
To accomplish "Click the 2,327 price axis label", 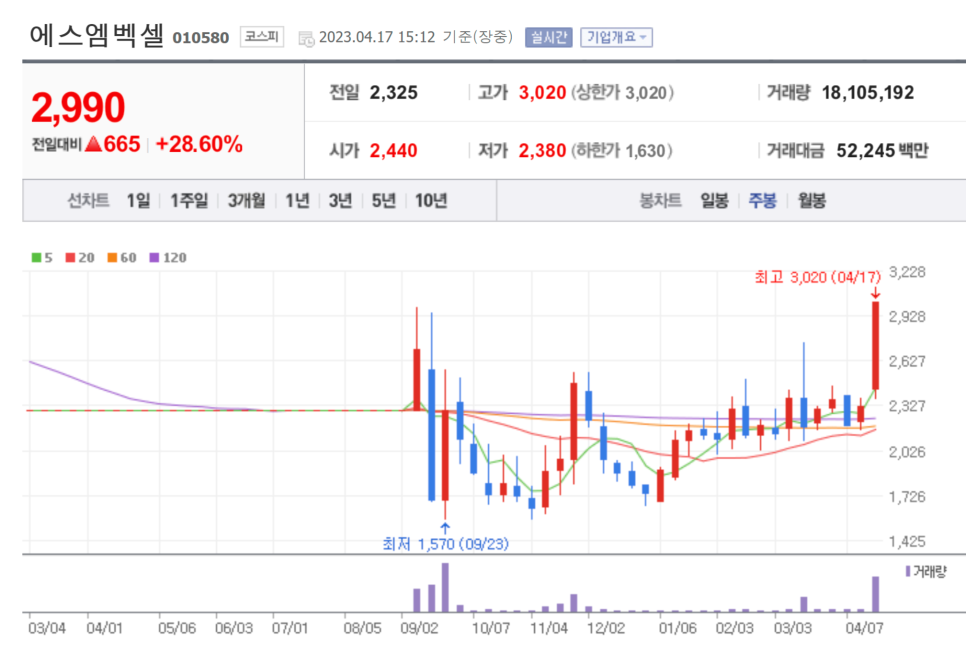I will (x=907, y=406).
